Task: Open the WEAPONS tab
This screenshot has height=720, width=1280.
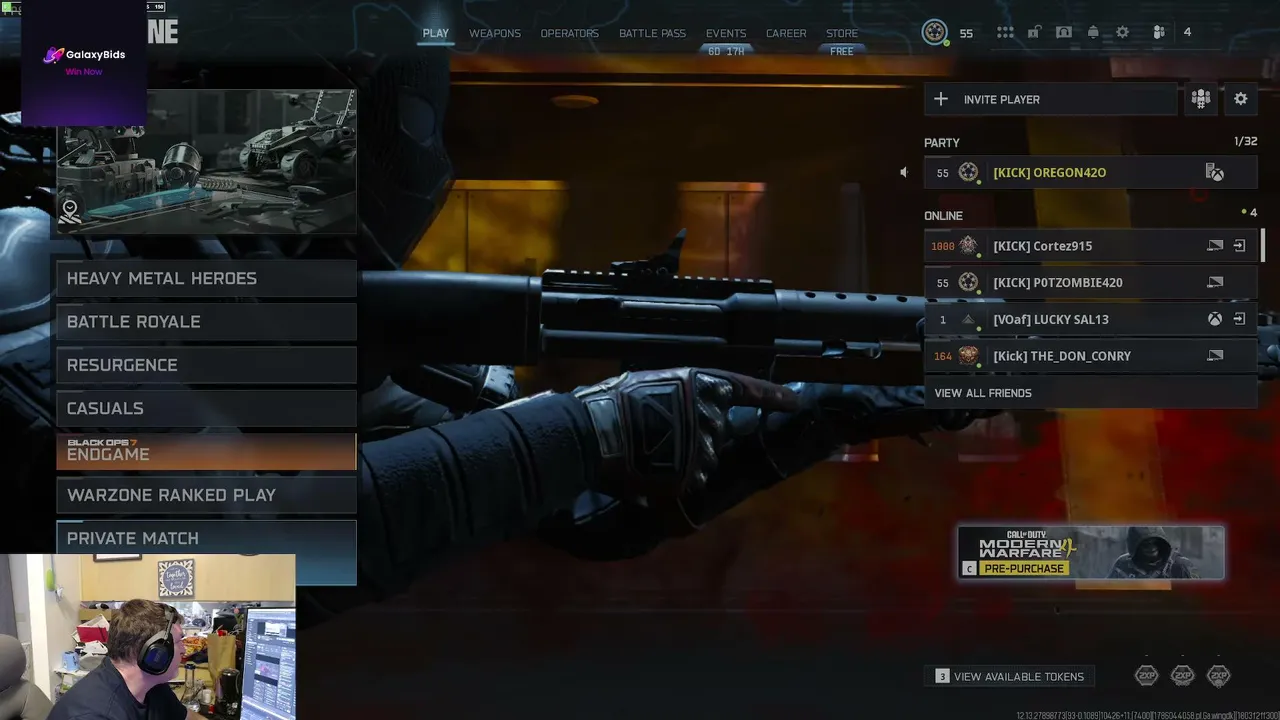Action: [495, 33]
